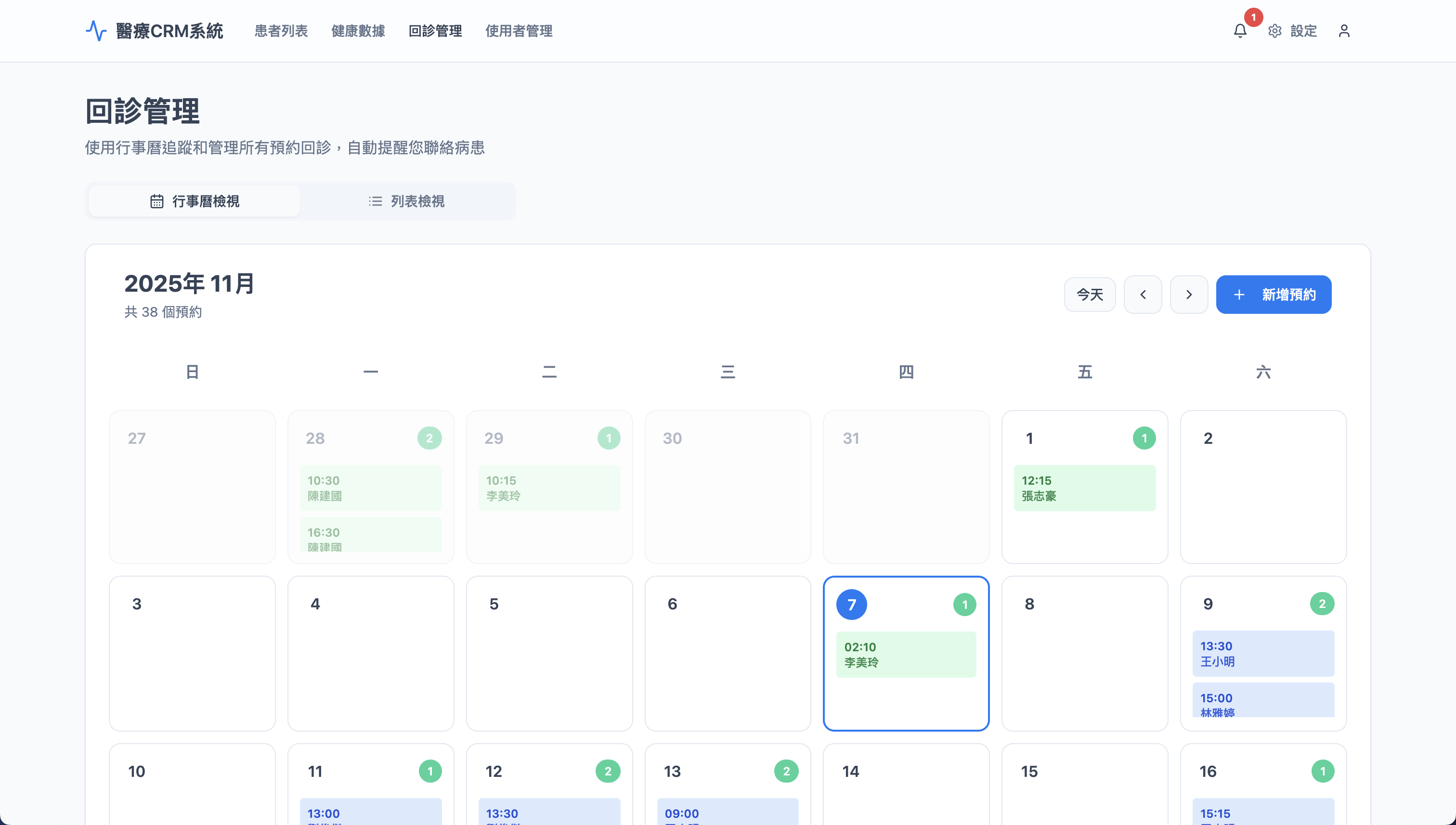
Task: Select calendar day 3
Action: pos(192,654)
